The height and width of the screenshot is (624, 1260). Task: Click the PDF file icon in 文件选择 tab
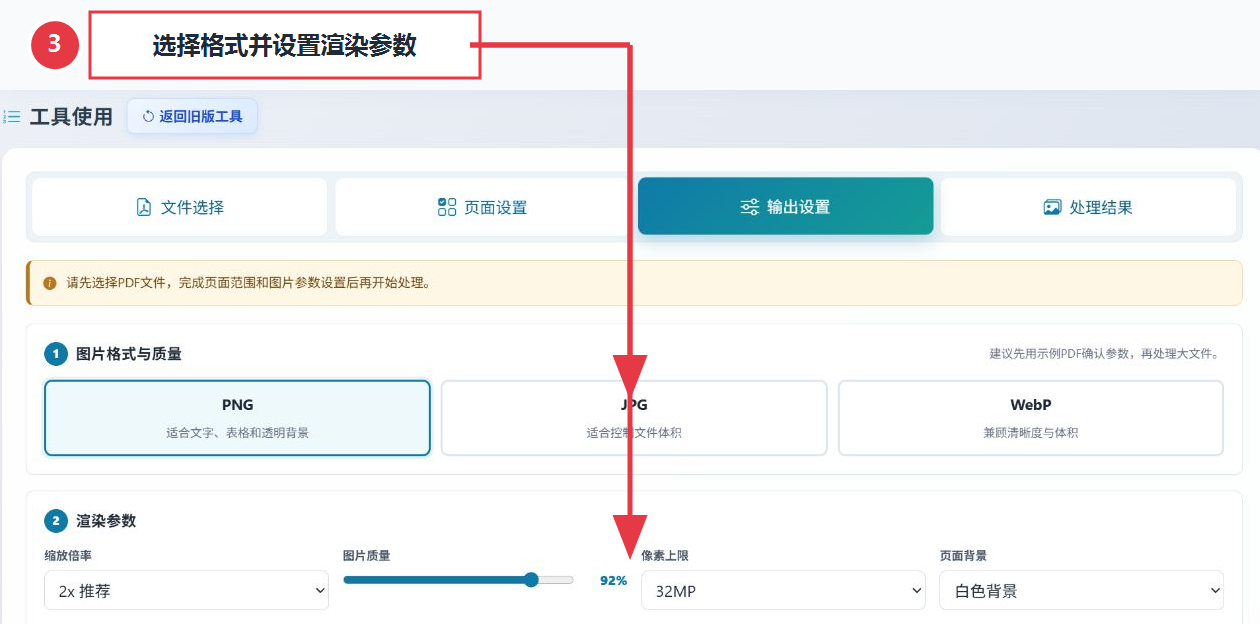coord(143,207)
